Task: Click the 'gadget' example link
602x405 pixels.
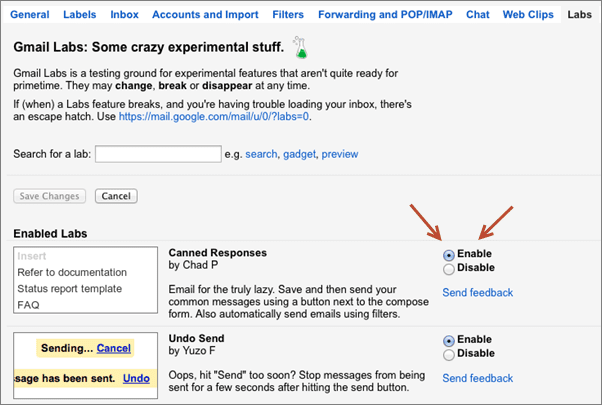Action: tap(299, 154)
